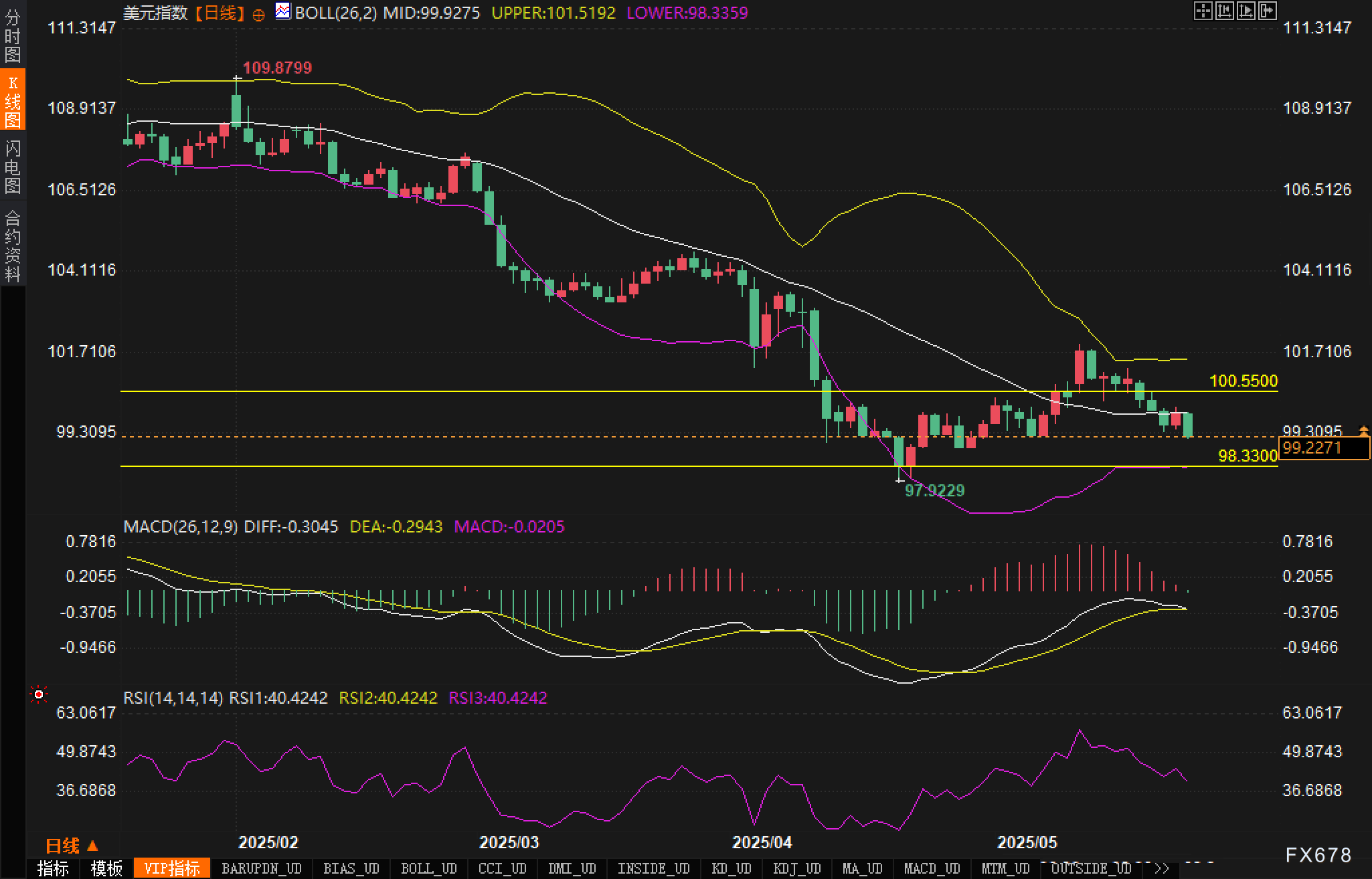Click the MACD_UD indicator button
Viewport: 1372px width, 879px height.
click(932, 868)
